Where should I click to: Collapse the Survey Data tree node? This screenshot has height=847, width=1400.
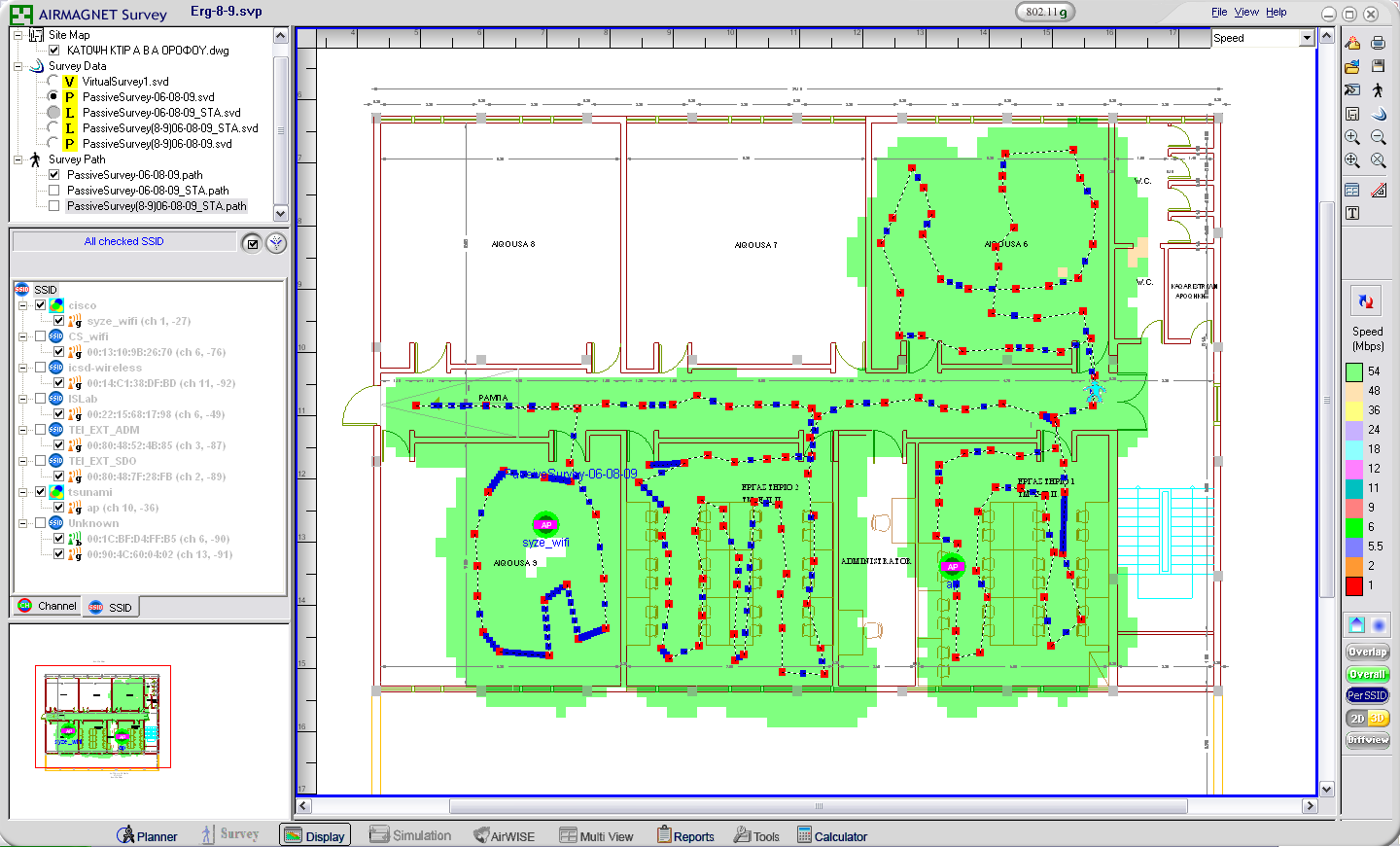(x=17, y=66)
